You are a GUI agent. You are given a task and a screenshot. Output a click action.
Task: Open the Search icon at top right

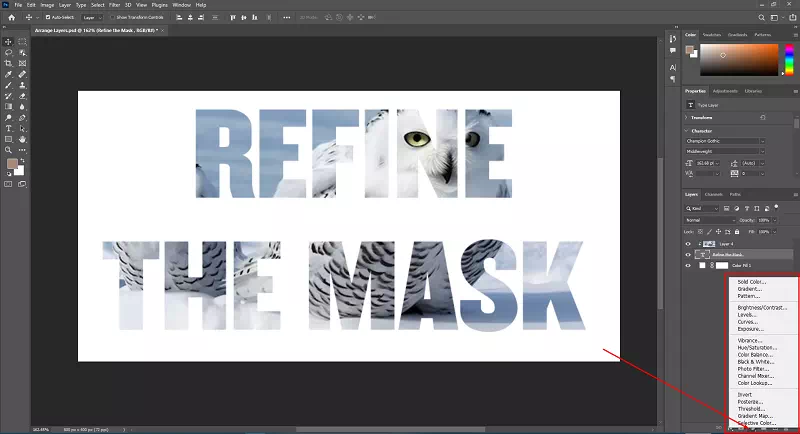click(761, 17)
